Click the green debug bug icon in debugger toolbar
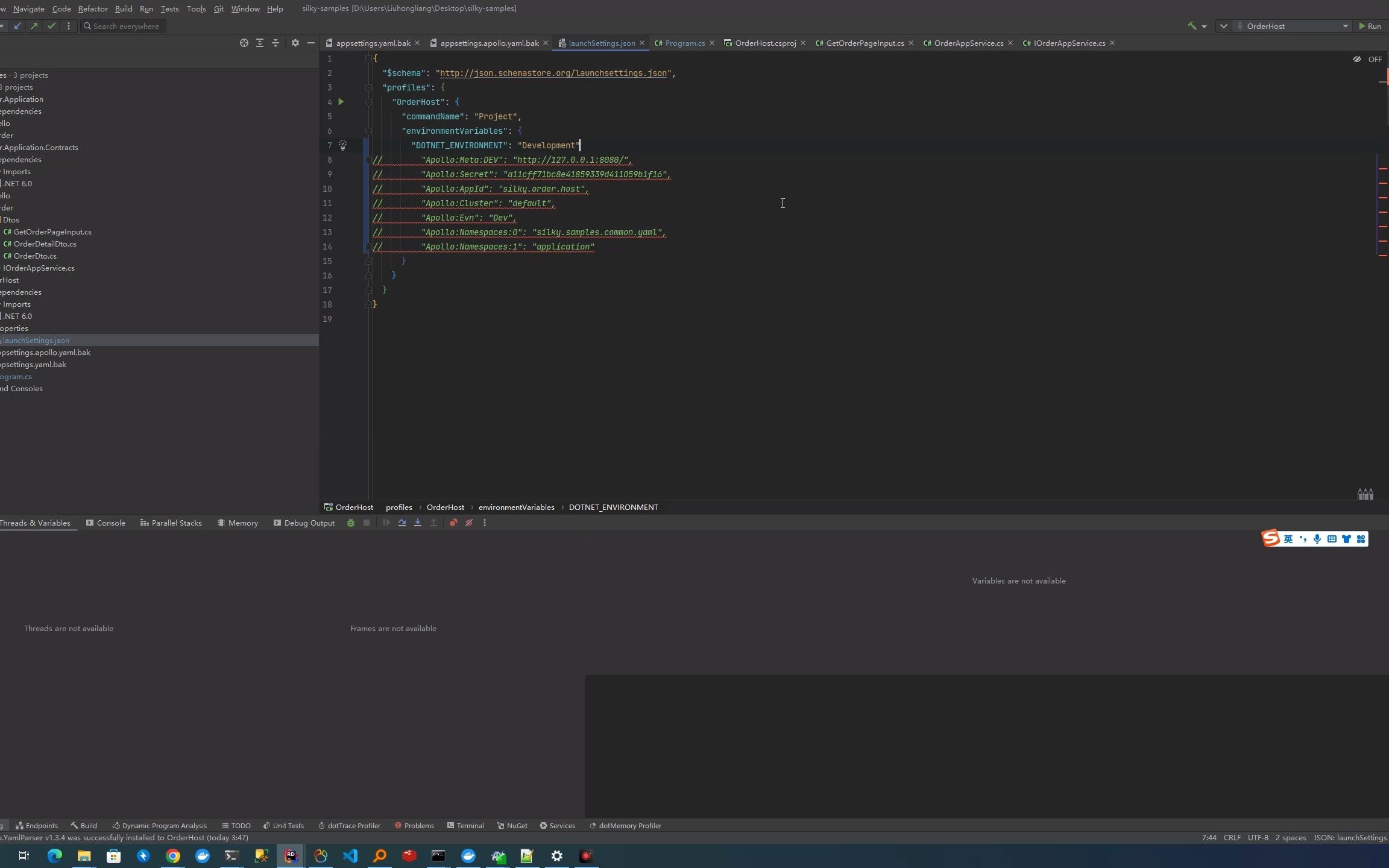The image size is (1389, 868). [x=351, y=523]
